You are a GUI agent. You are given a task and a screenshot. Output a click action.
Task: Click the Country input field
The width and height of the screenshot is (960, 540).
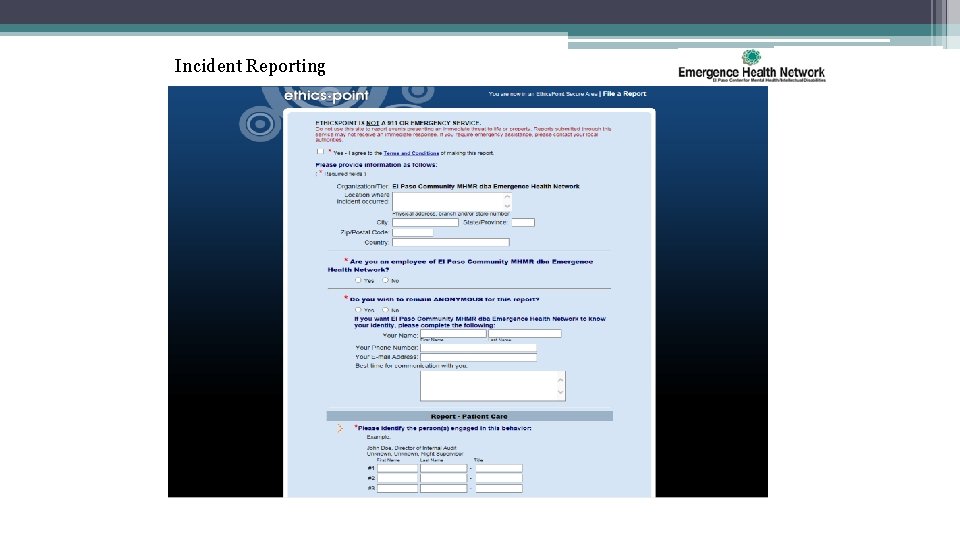click(451, 242)
